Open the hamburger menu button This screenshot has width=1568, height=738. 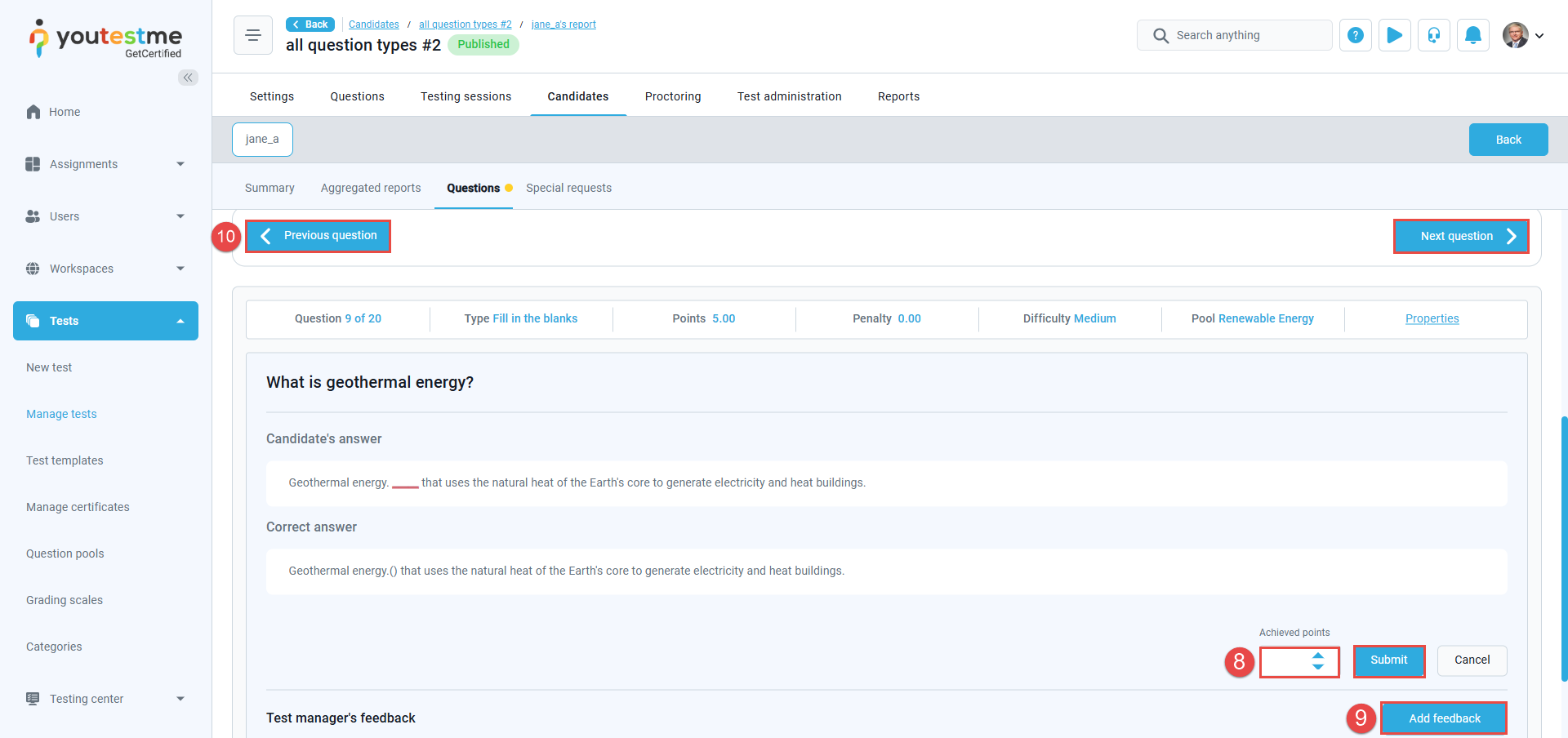pos(253,35)
